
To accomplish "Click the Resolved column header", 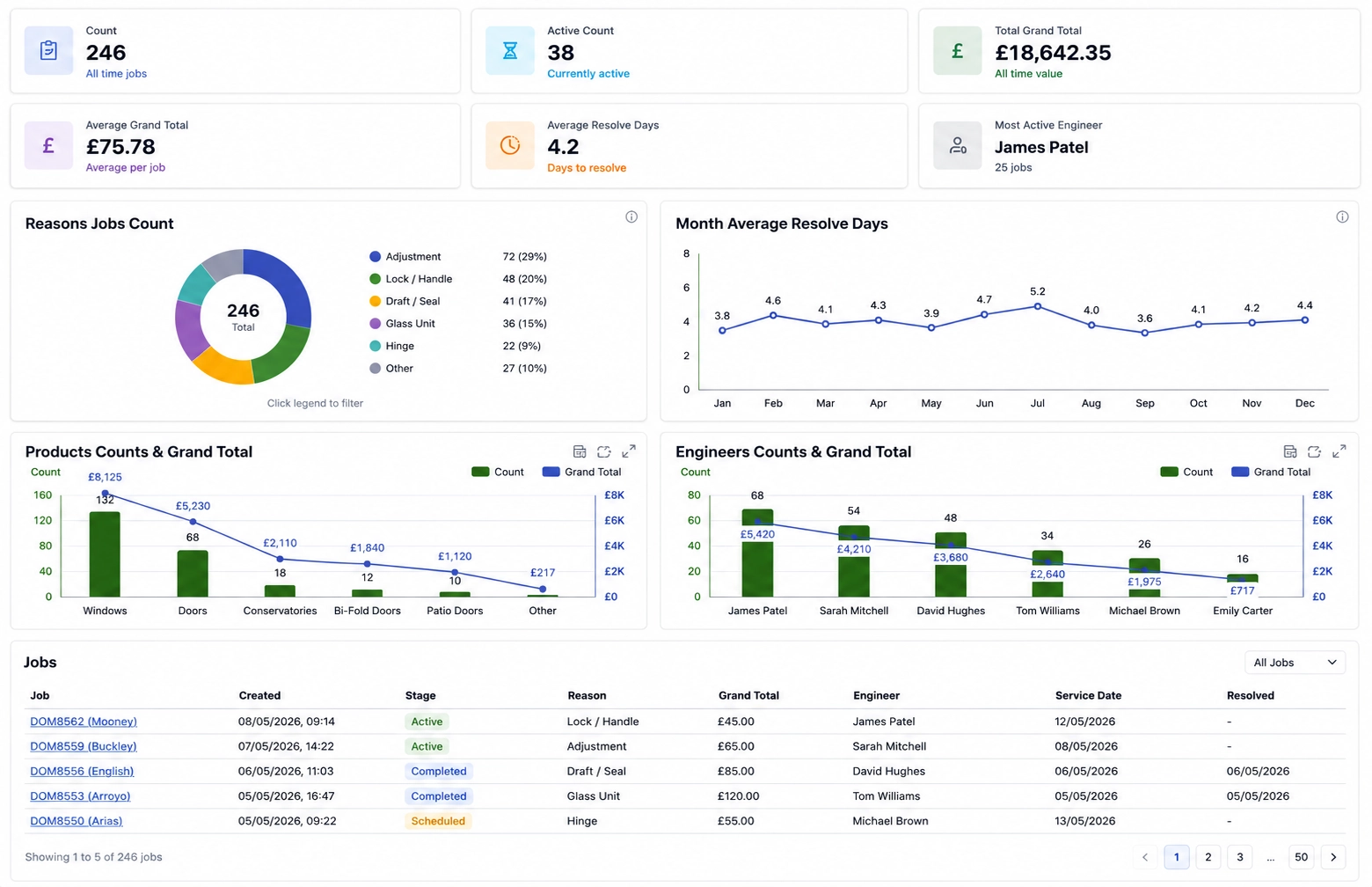I will point(1250,696).
